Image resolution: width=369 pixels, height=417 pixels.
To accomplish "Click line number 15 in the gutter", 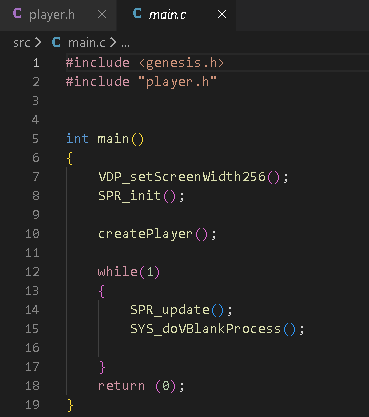I will tap(32, 329).
